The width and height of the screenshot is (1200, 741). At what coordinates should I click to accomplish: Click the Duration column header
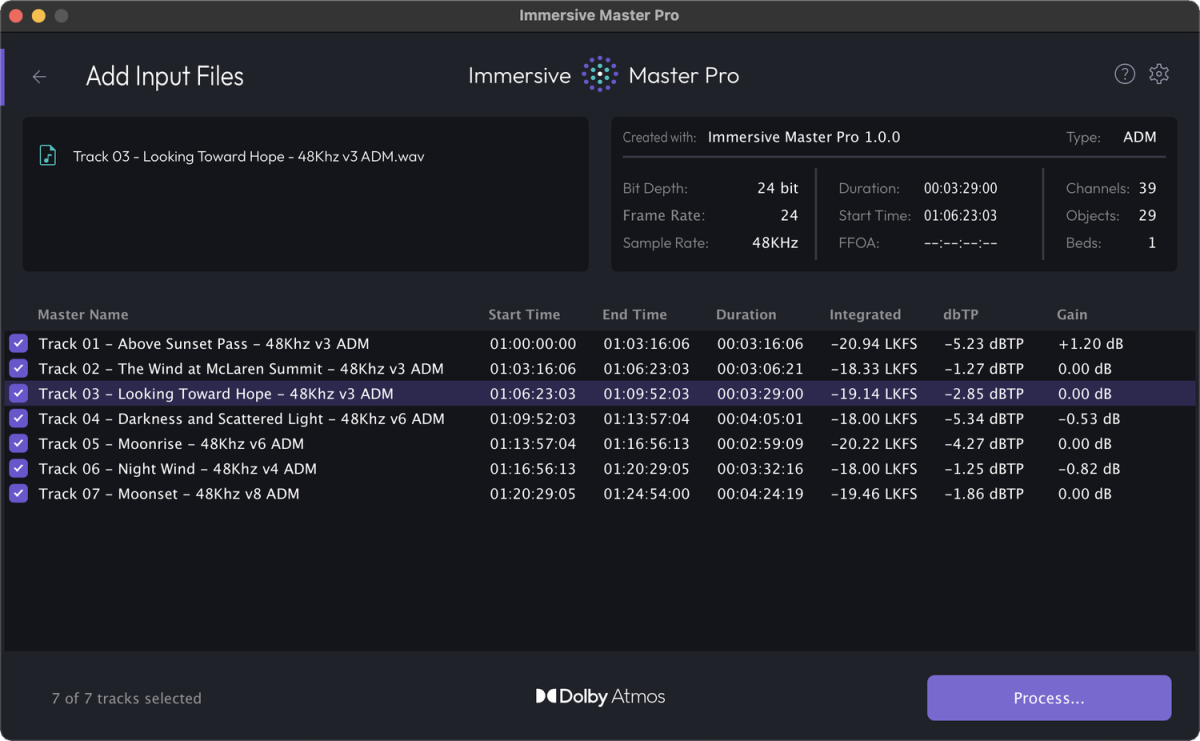[x=746, y=314]
